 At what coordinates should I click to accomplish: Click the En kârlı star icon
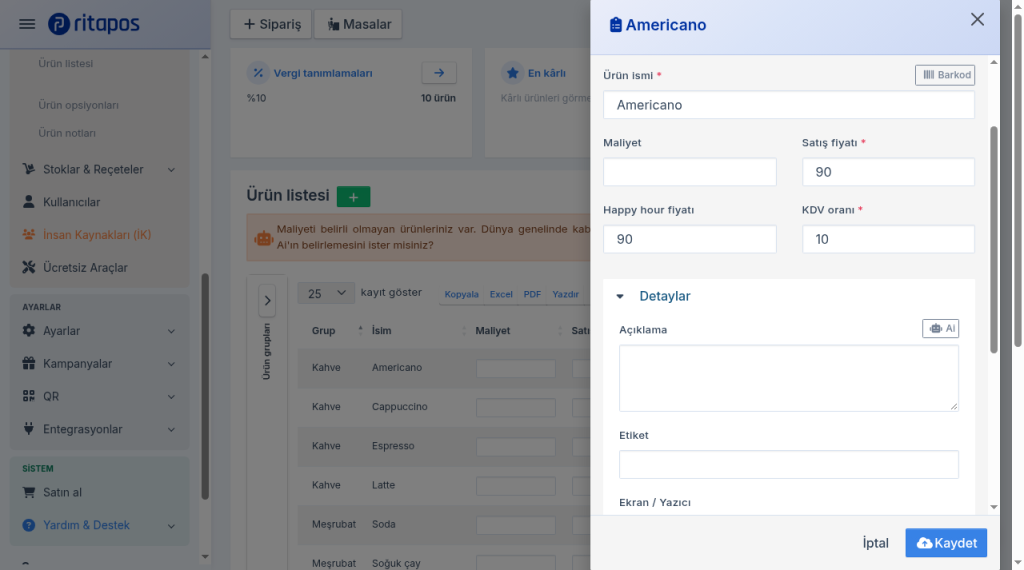[x=513, y=73]
